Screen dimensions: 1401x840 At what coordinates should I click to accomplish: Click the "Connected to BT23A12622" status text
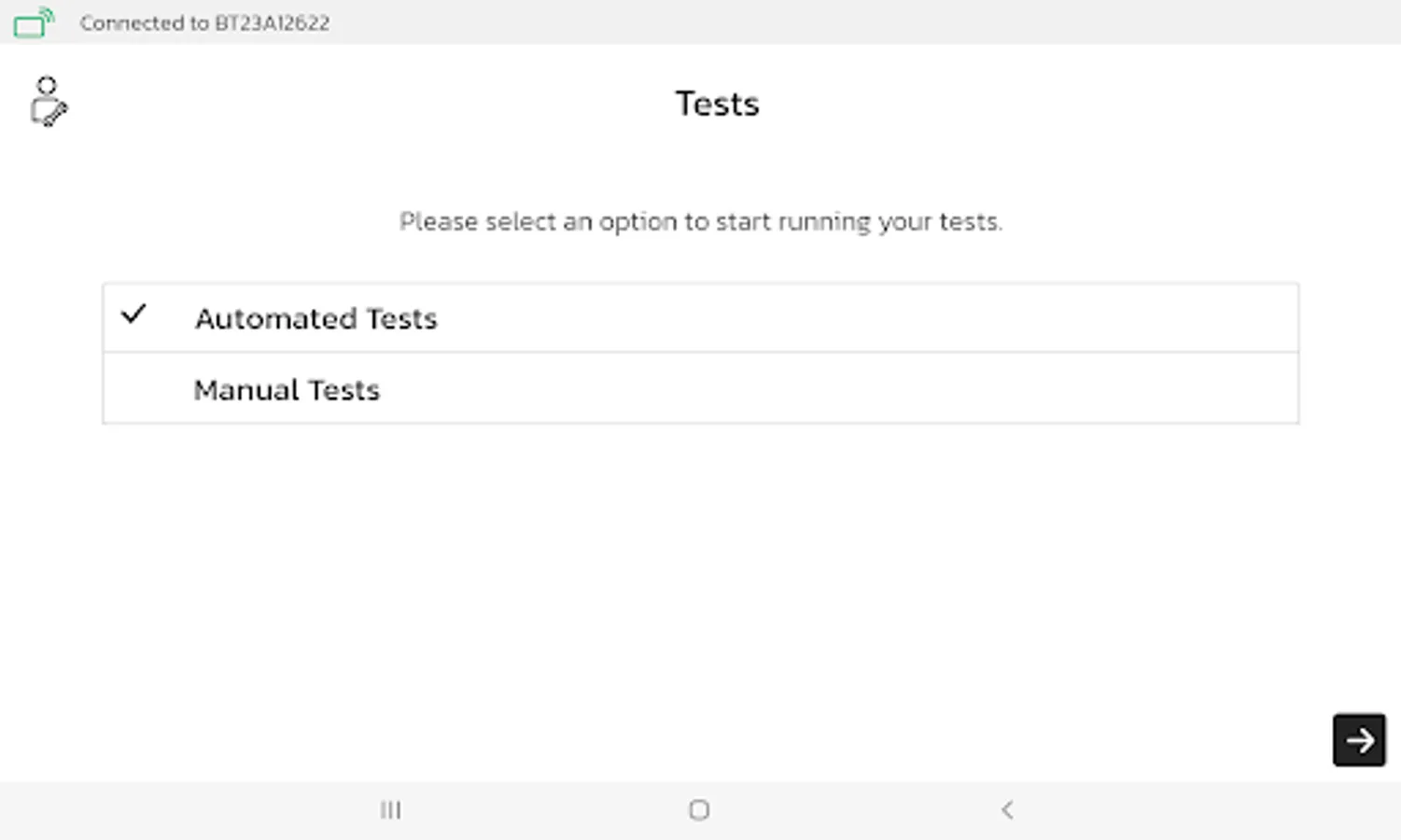(204, 23)
